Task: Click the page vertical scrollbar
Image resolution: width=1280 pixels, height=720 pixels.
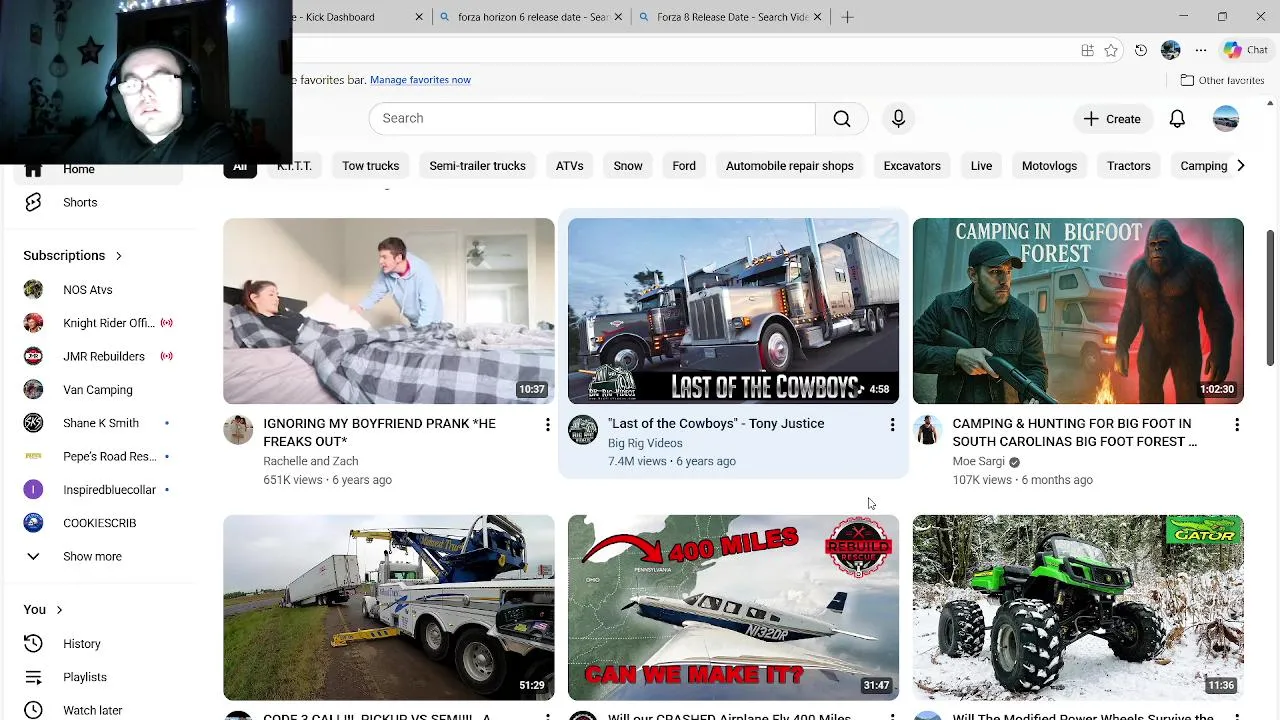Action: [x=1271, y=297]
